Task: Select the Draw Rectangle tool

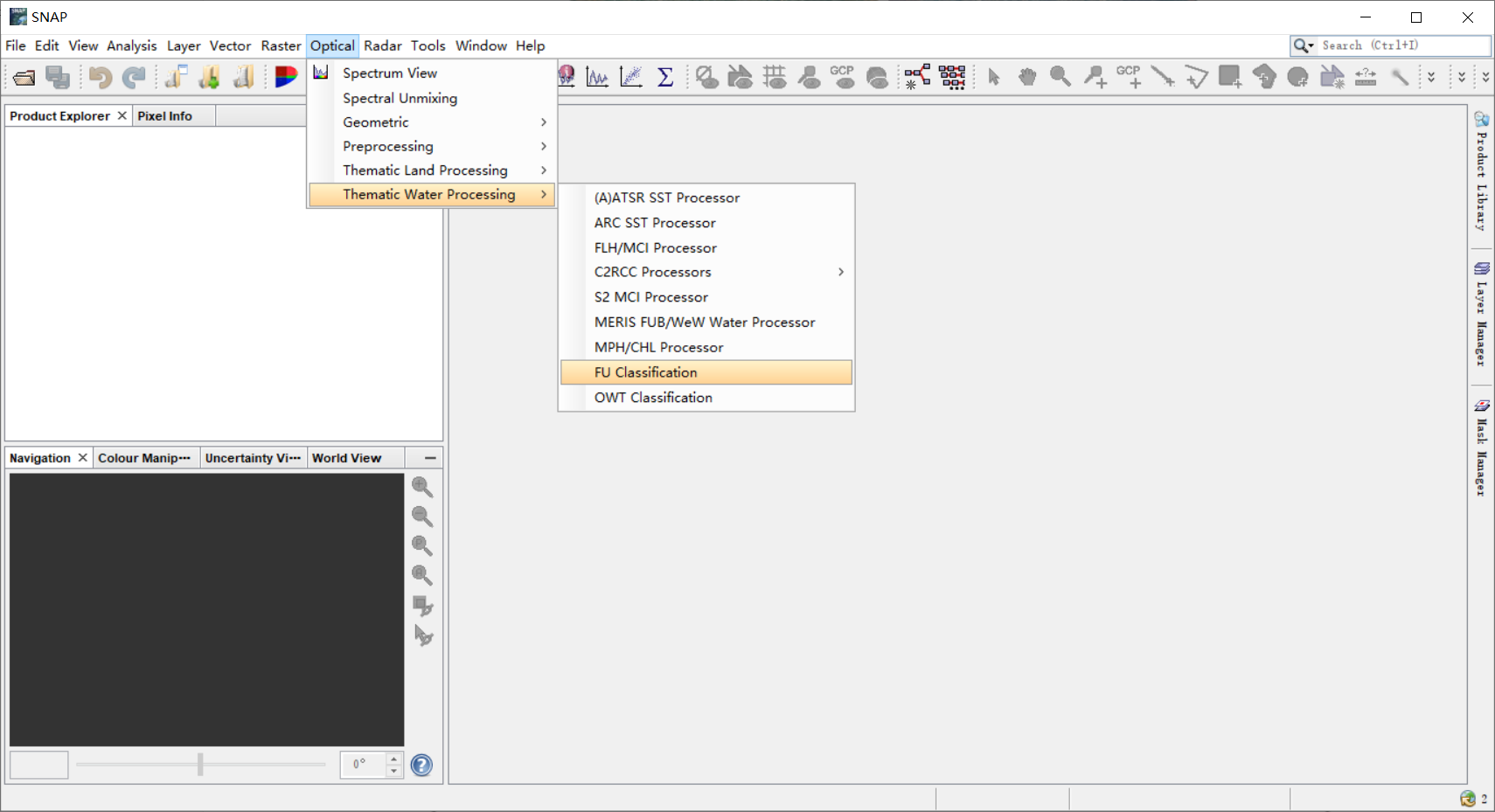Action: click(x=1230, y=77)
